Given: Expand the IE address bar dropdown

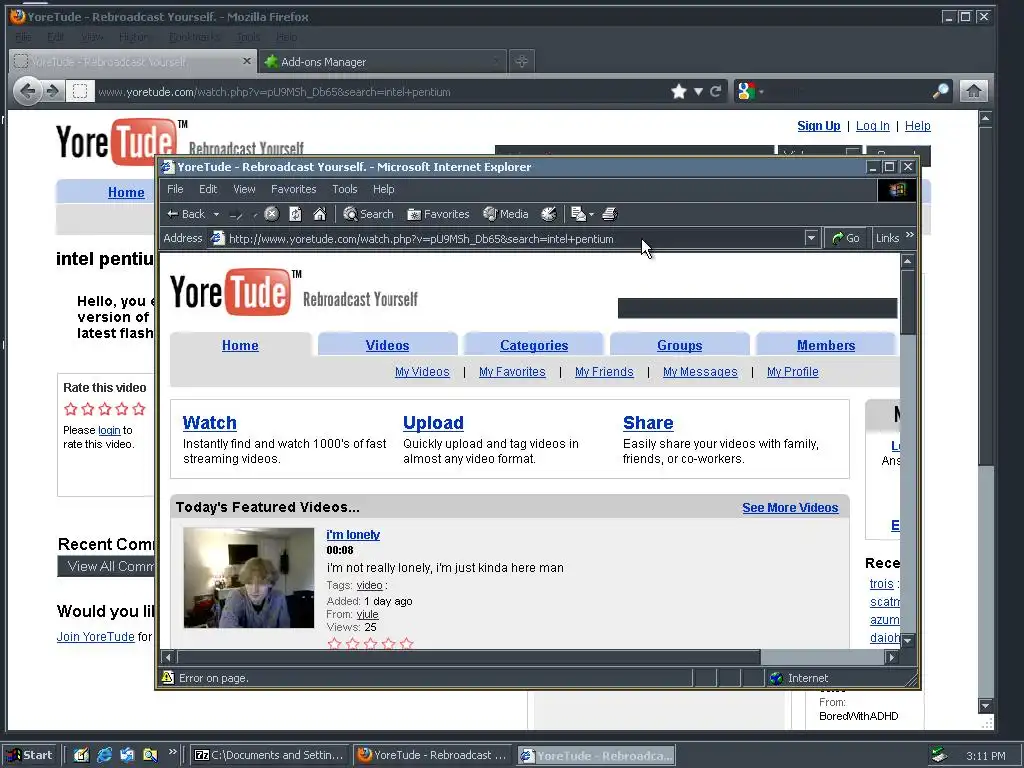Looking at the screenshot, I should [x=811, y=238].
